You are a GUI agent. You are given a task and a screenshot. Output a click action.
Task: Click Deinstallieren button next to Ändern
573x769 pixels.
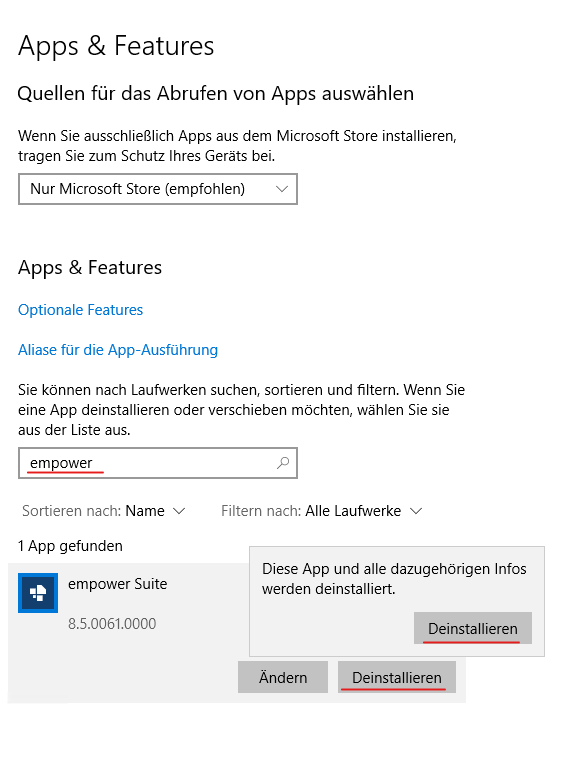pyautogui.click(x=397, y=677)
